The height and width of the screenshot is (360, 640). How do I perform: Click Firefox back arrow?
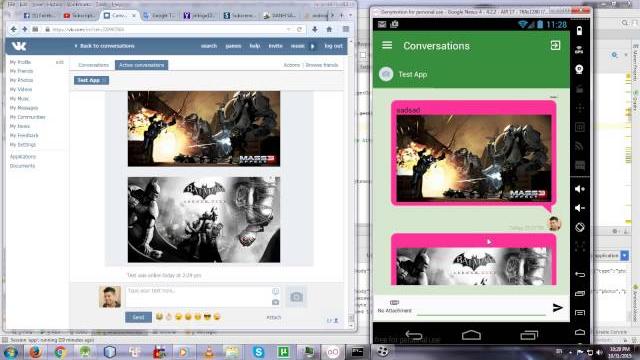[x=14, y=29]
